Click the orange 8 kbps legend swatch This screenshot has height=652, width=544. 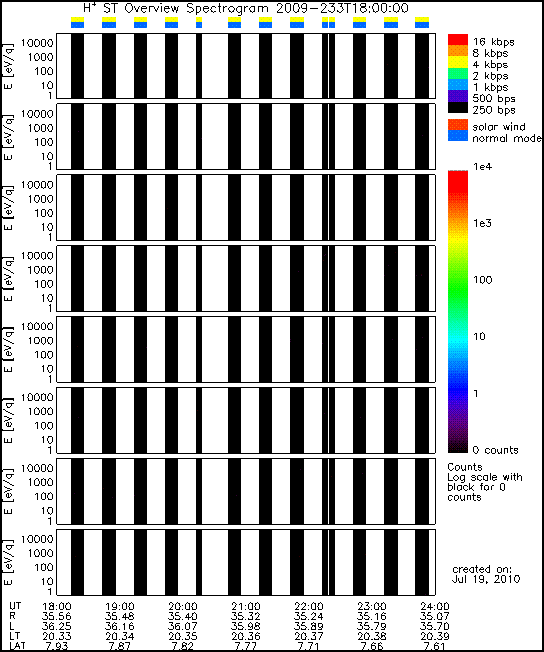coord(458,51)
